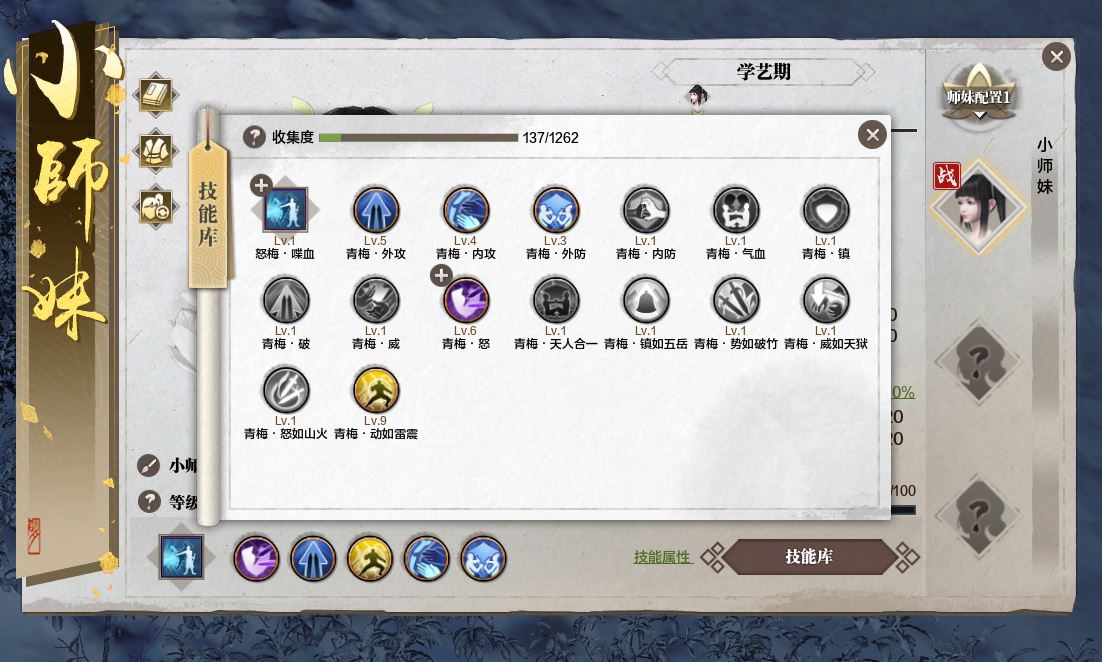The image size is (1102, 662).
Task: Close the skill library popup
Action: pyautogui.click(x=872, y=134)
